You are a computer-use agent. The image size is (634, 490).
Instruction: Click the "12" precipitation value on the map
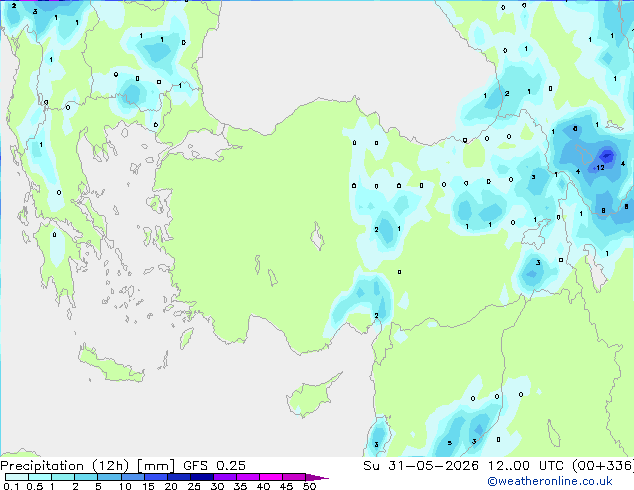point(600,167)
